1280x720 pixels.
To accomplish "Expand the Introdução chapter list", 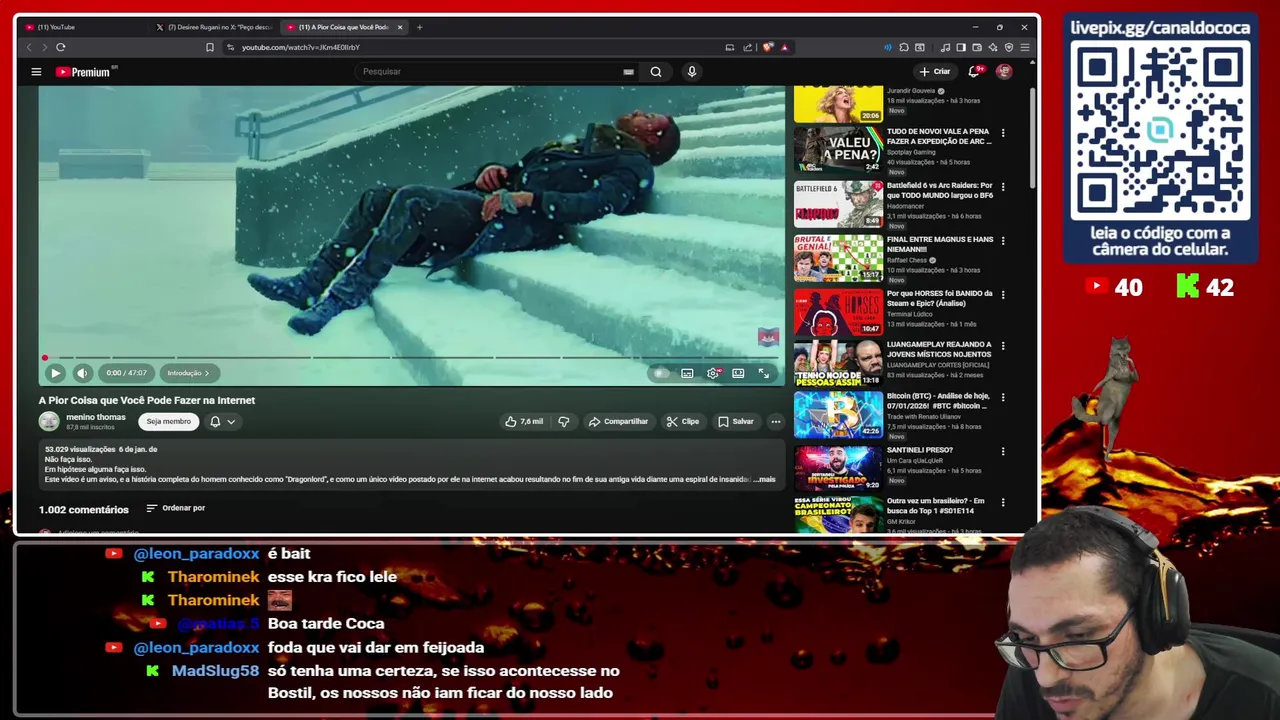I will 188,373.
